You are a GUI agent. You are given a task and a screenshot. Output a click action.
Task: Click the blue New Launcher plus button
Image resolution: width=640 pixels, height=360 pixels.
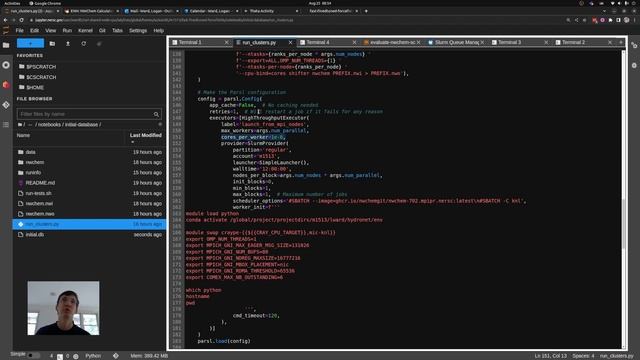pos(30,43)
